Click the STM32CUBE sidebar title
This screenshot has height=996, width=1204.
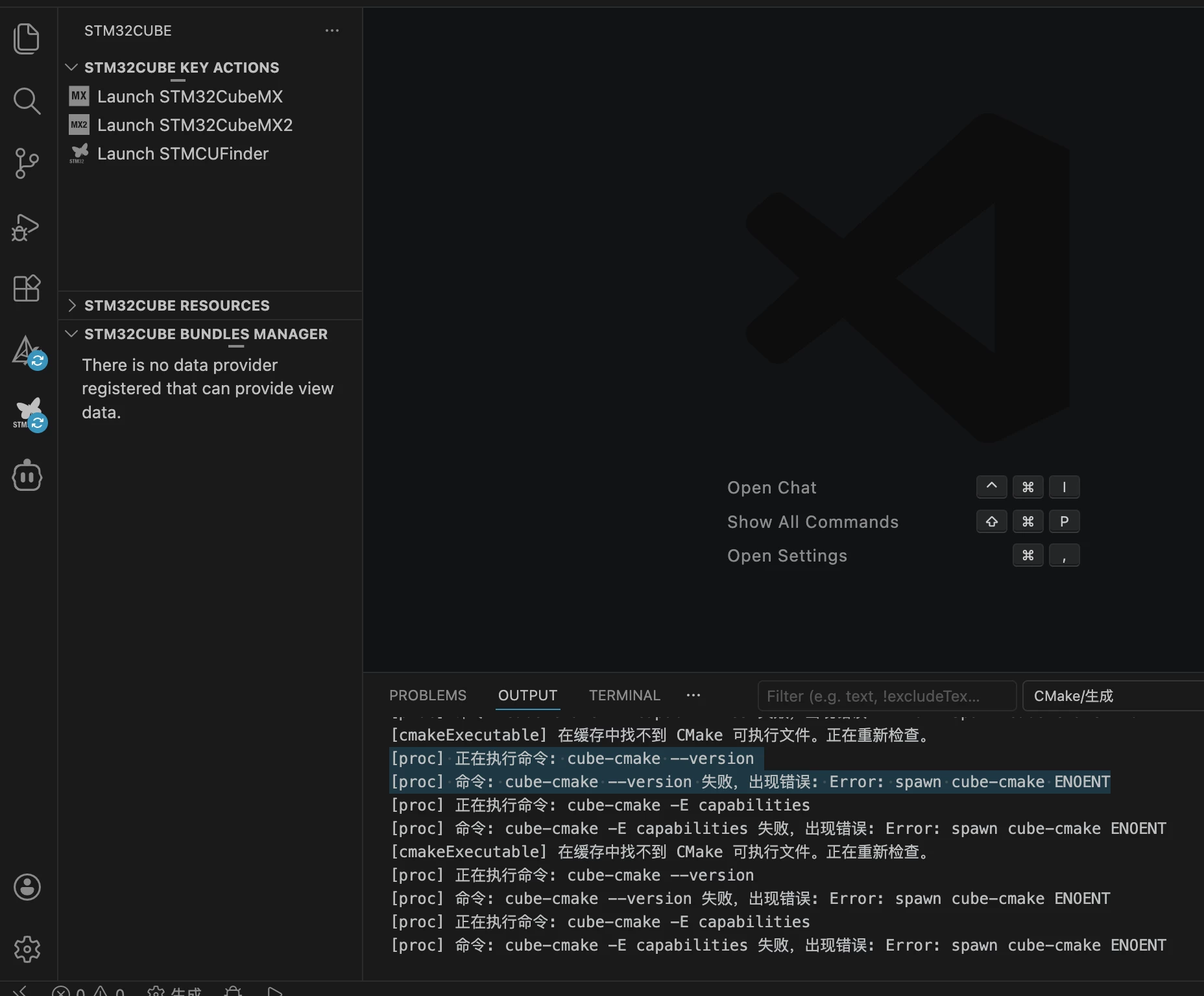pos(128,30)
